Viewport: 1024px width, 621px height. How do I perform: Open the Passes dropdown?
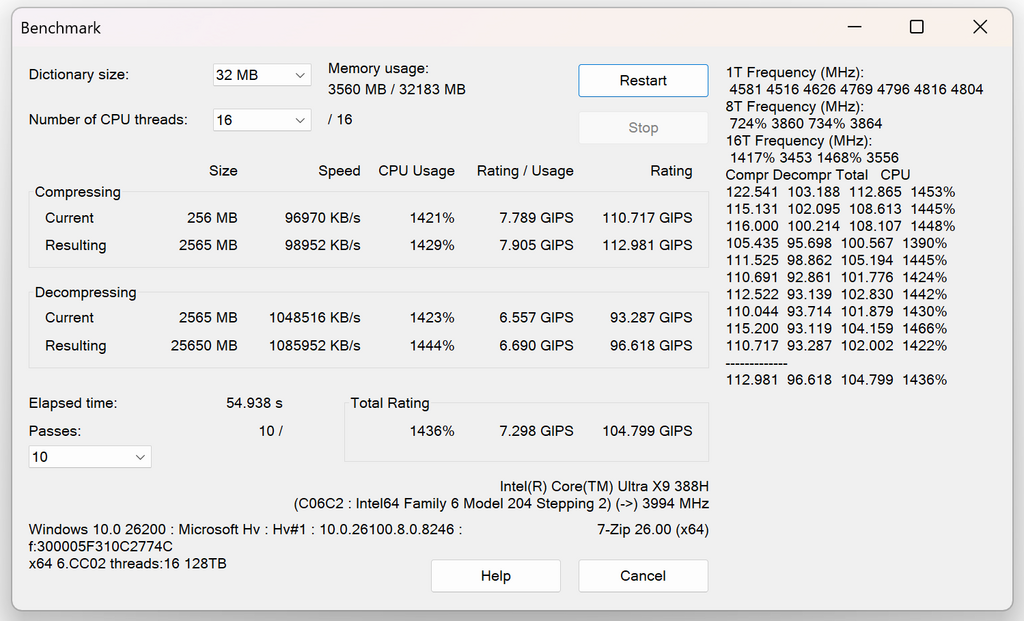point(88,456)
